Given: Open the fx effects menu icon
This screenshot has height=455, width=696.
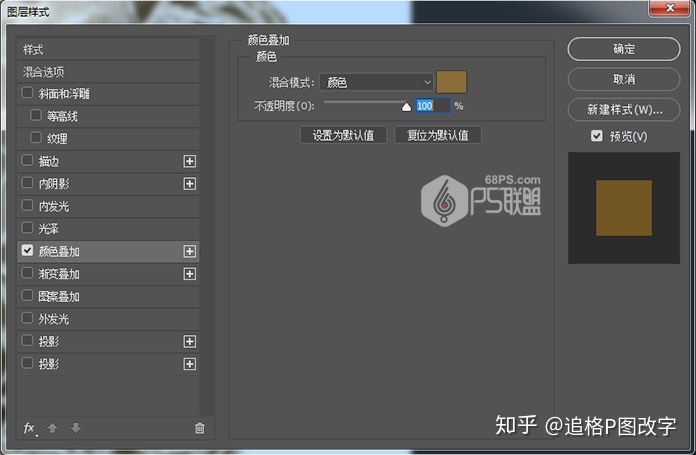Looking at the screenshot, I should tap(30, 428).
